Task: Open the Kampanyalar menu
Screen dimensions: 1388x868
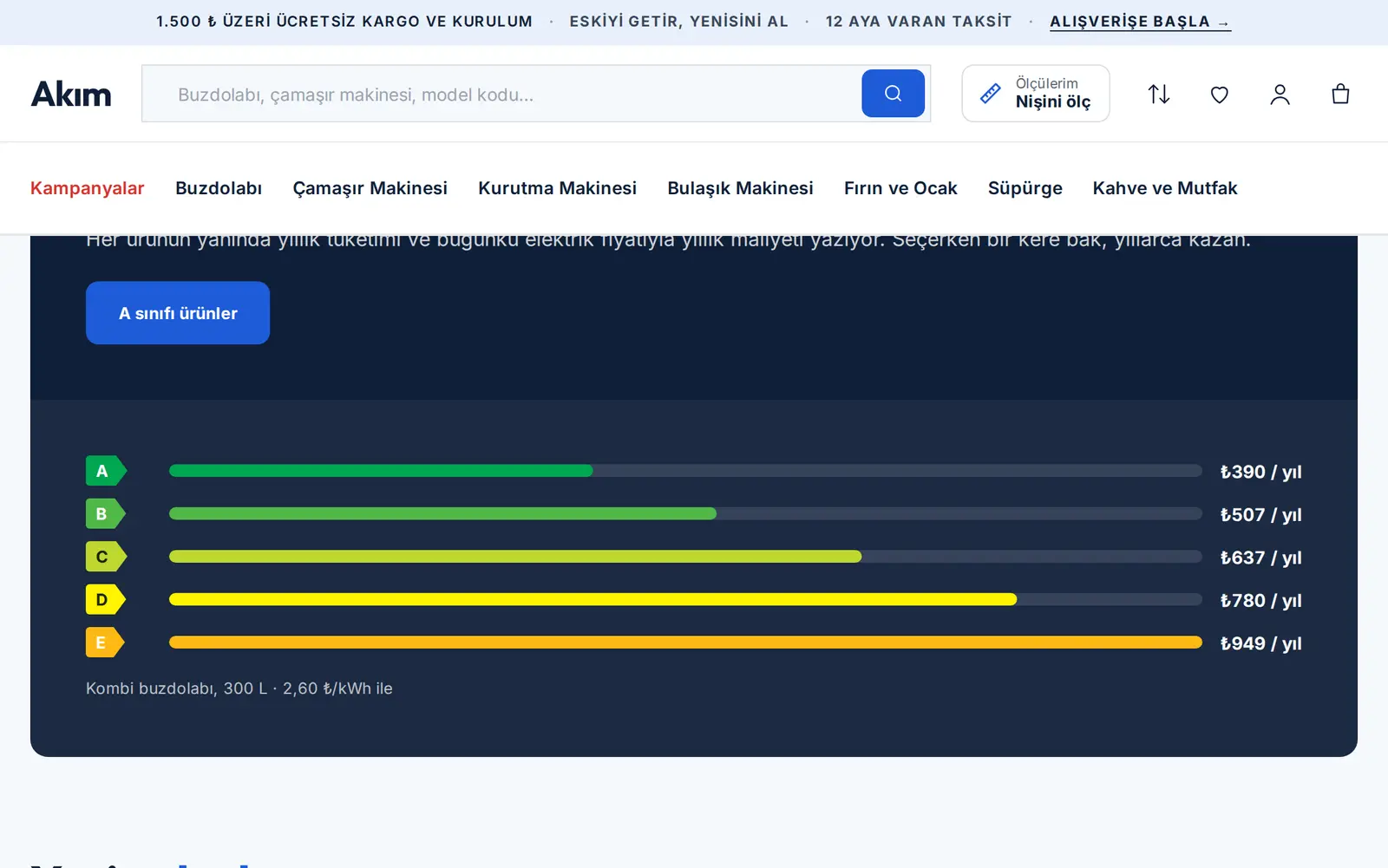Action: (87, 188)
